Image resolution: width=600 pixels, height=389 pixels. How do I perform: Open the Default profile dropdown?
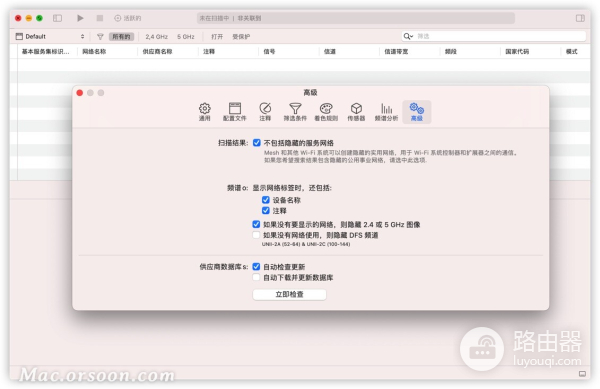click(50, 36)
